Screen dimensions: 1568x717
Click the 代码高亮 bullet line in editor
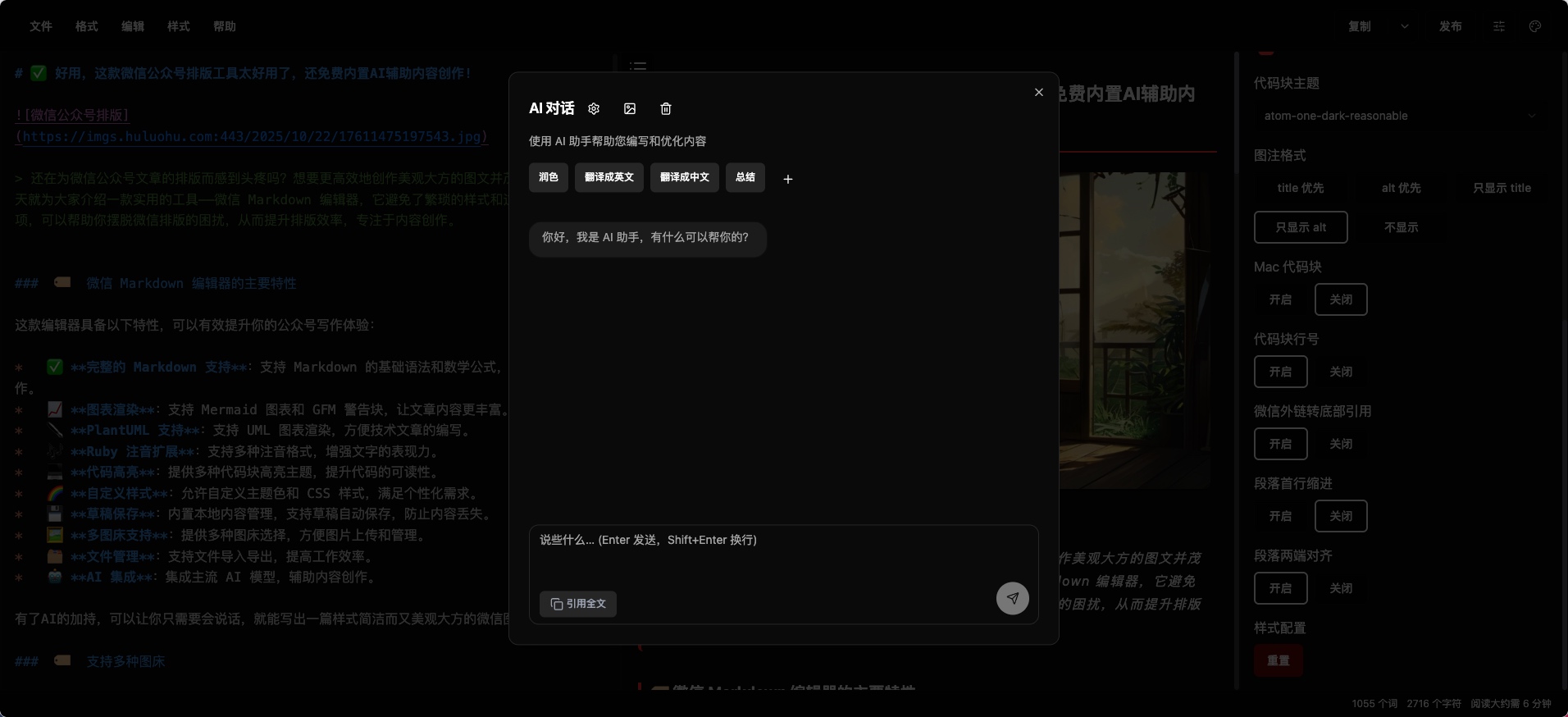click(230, 472)
